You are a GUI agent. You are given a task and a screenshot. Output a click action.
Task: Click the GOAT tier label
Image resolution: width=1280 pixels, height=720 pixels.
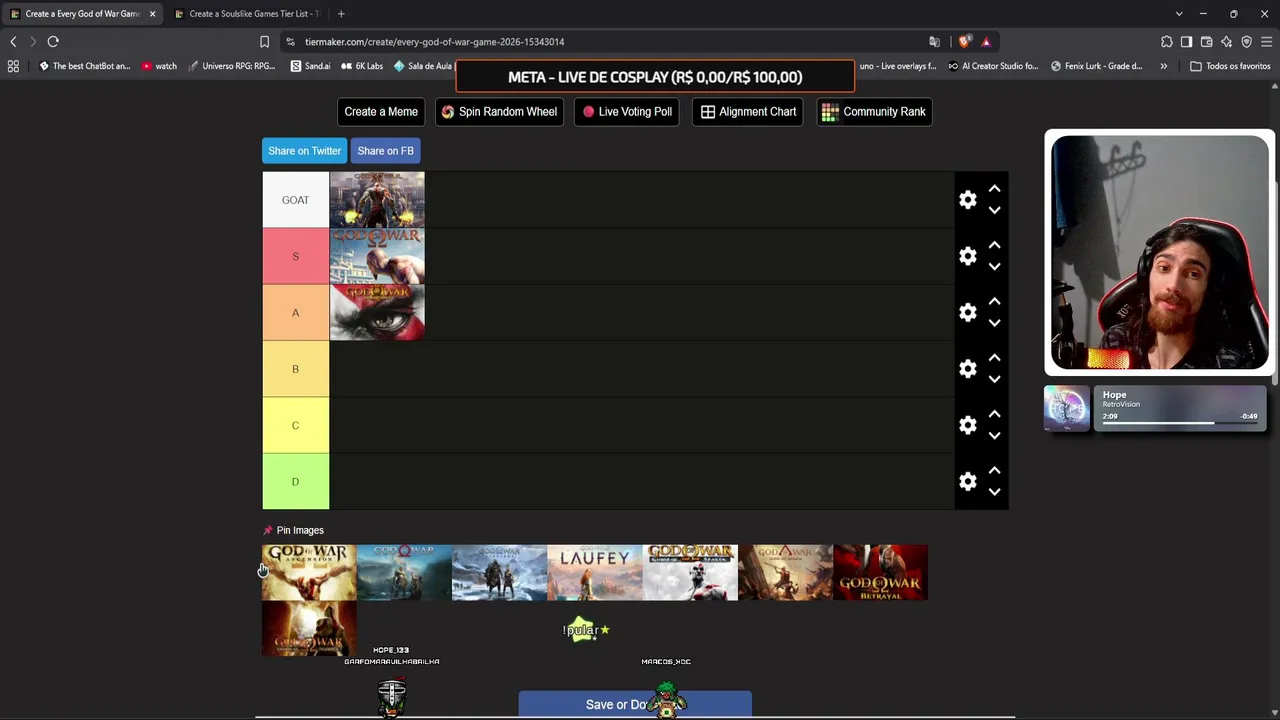coord(295,200)
